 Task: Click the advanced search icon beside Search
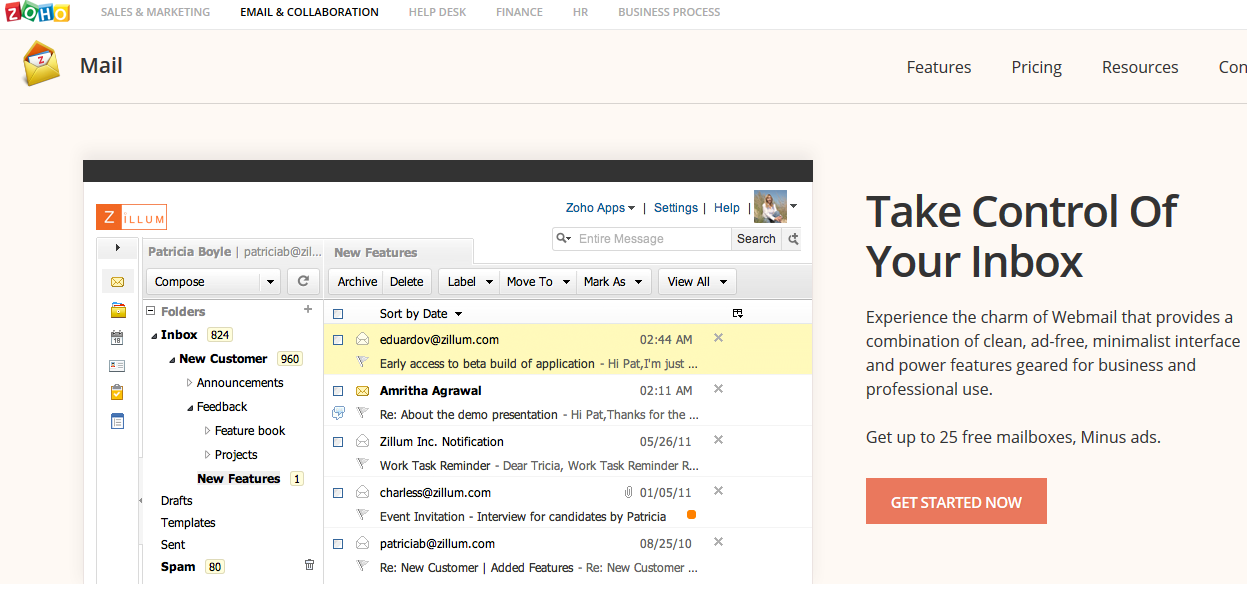(793, 239)
